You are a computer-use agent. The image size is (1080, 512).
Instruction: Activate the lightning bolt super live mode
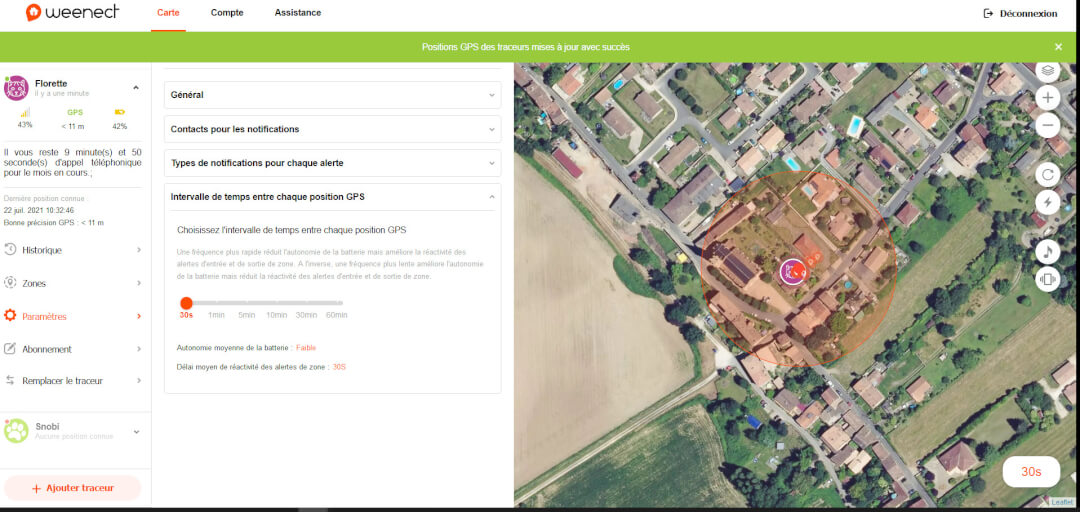point(1047,202)
